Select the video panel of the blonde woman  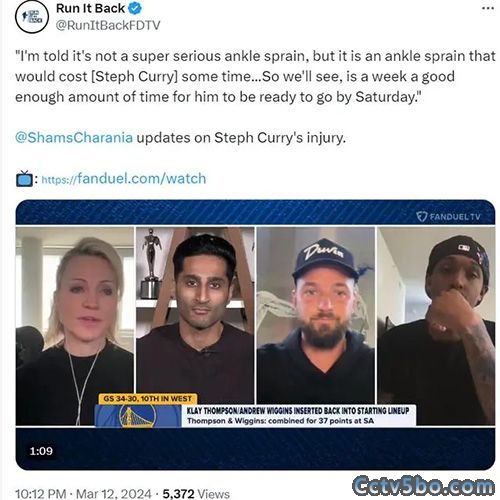pos(75,326)
